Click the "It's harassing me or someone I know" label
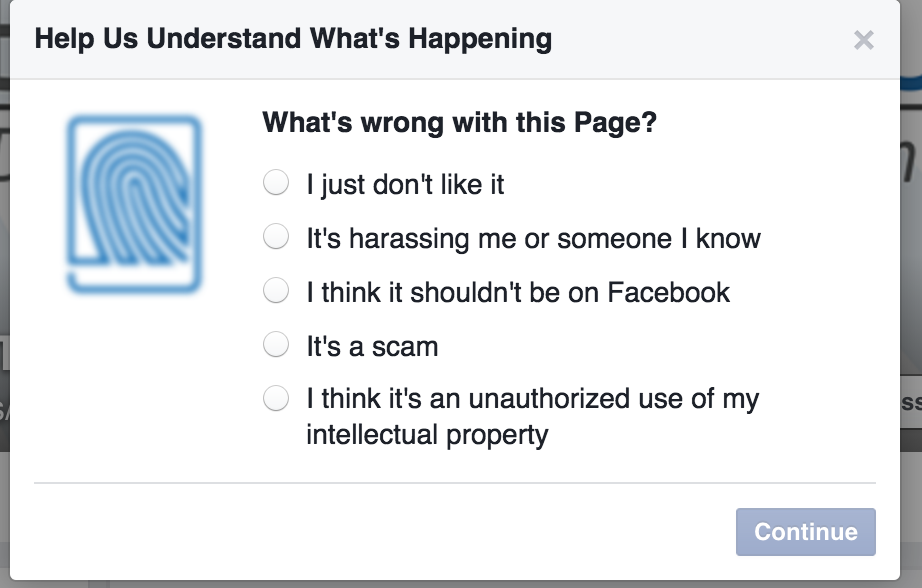922x588 pixels. click(x=533, y=239)
